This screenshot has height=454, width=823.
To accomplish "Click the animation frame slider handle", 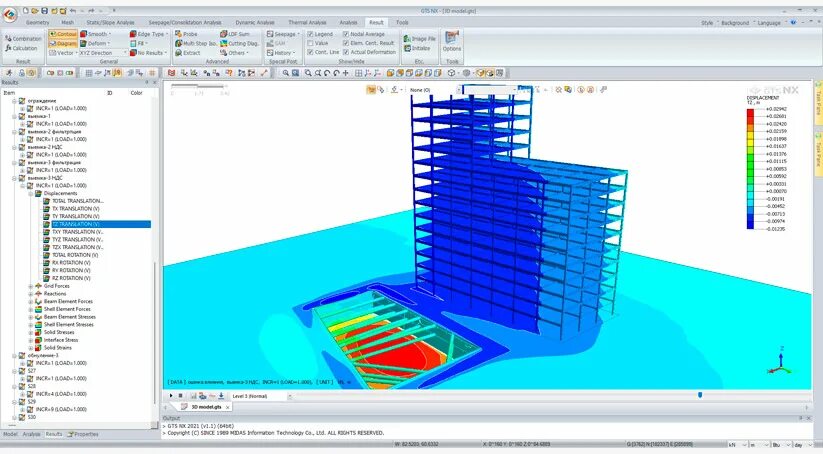I will click(x=700, y=395).
